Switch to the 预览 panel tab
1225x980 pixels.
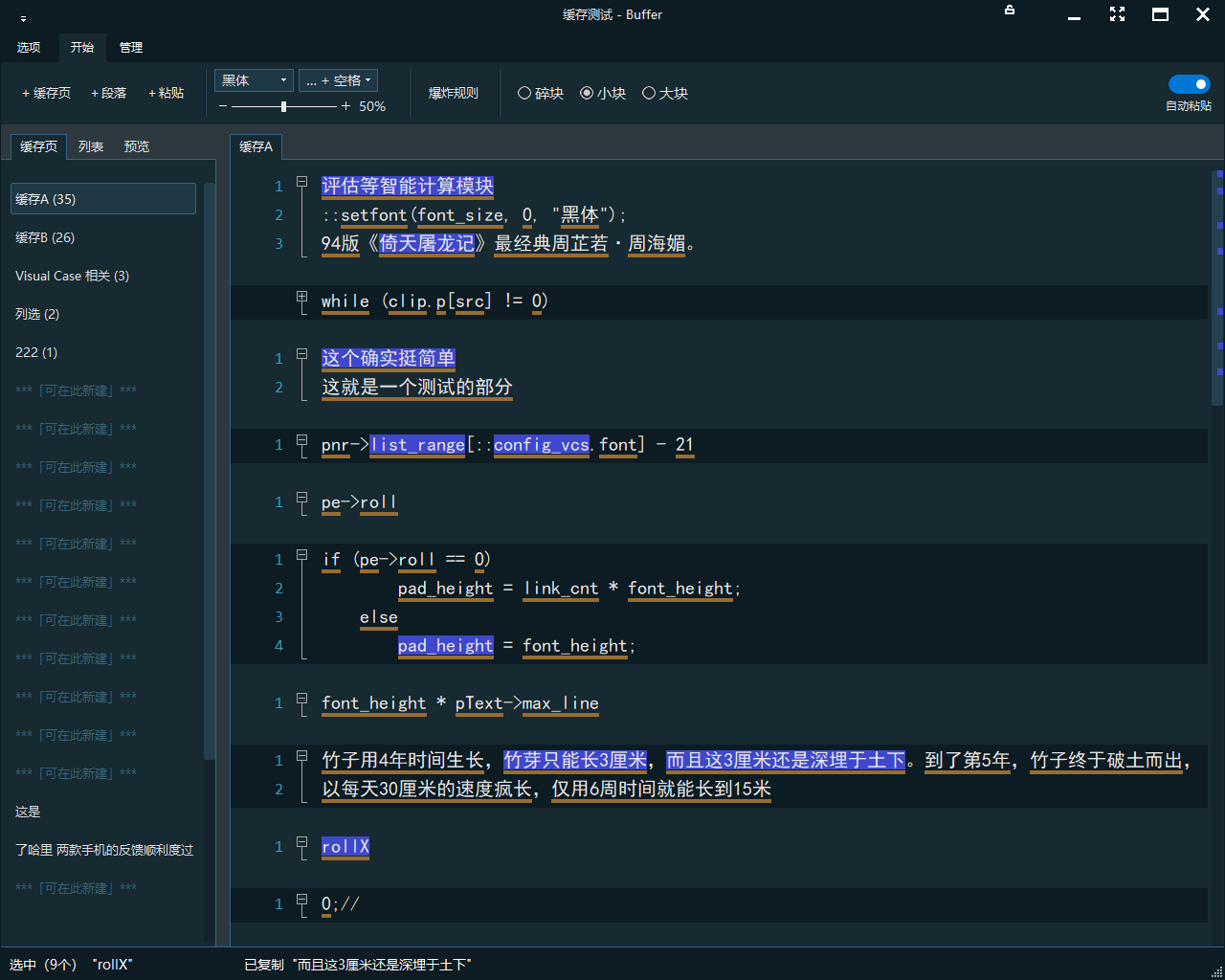click(137, 146)
